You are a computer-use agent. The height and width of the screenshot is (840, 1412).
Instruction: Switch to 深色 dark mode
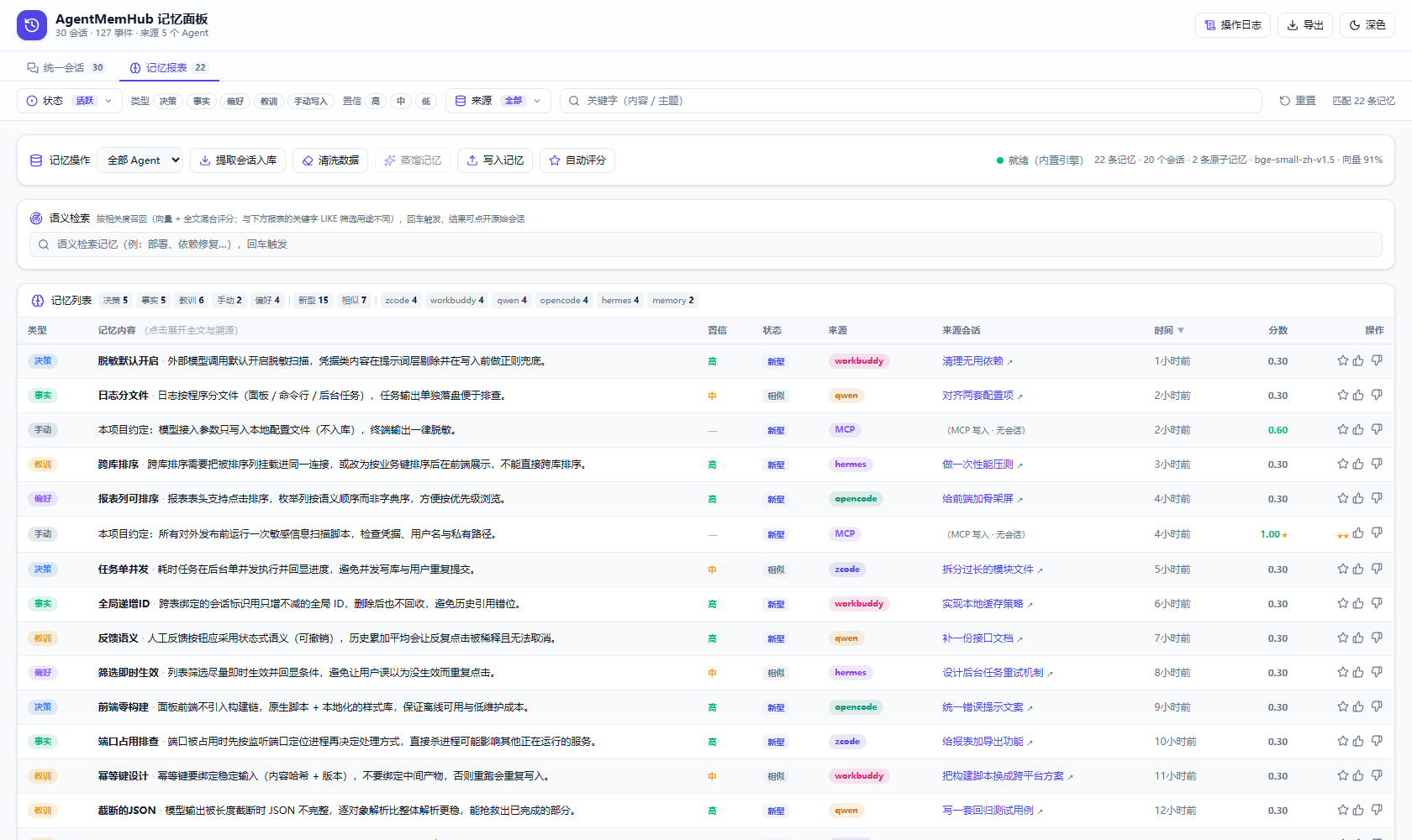(1367, 25)
